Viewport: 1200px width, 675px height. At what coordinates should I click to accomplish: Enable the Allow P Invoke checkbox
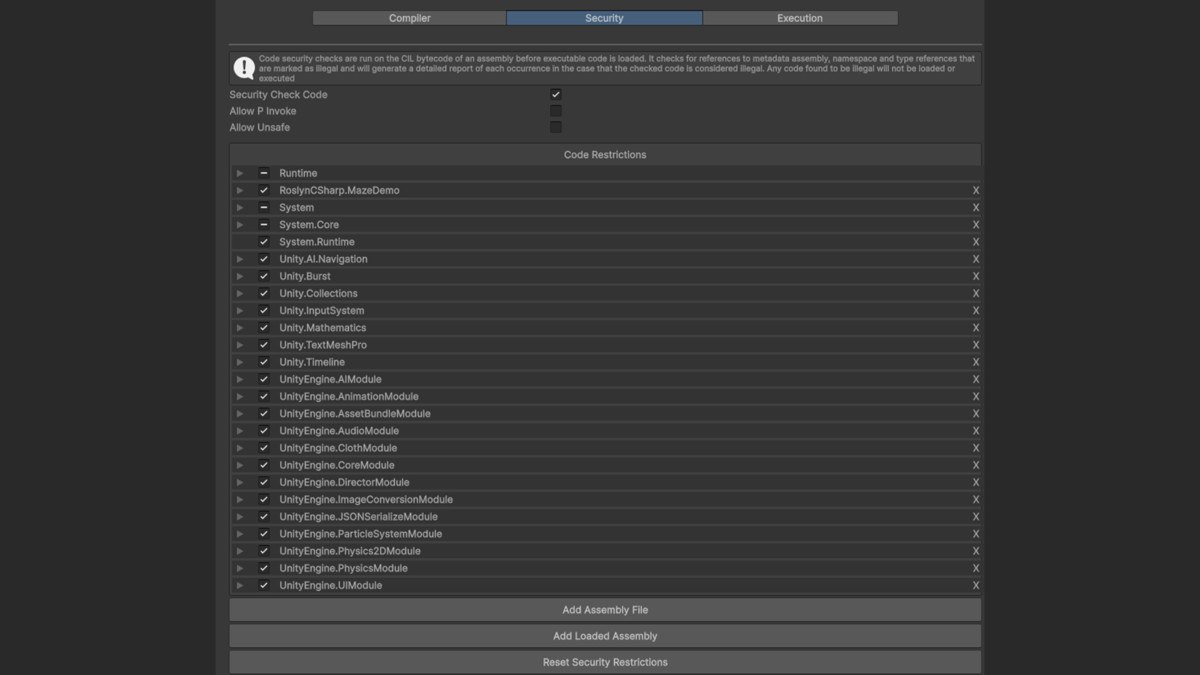[556, 111]
